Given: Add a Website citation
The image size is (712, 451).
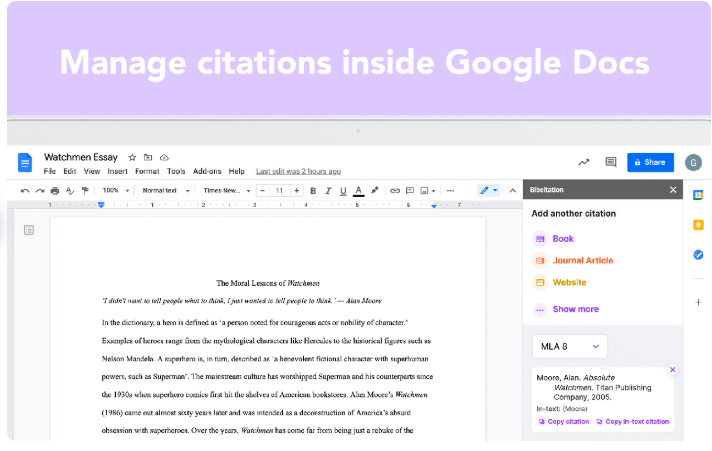Looking at the screenshot, I should [559, 282].
